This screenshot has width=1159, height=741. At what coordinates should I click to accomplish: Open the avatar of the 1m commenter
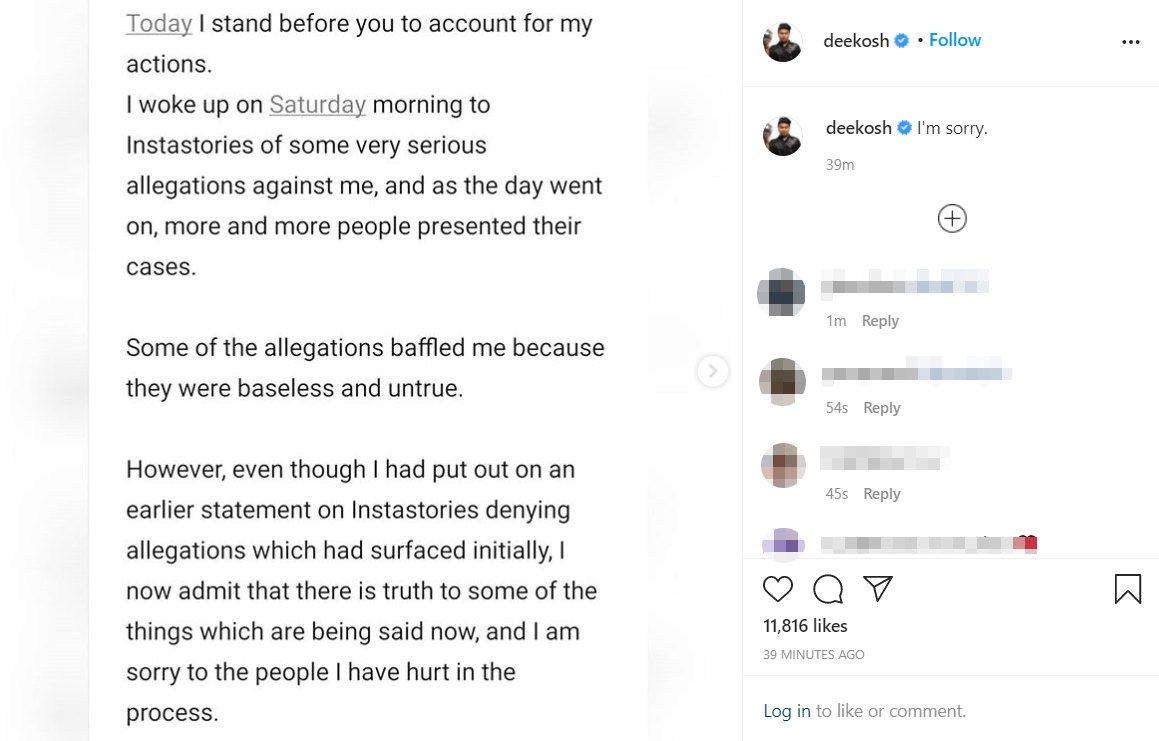782,292
